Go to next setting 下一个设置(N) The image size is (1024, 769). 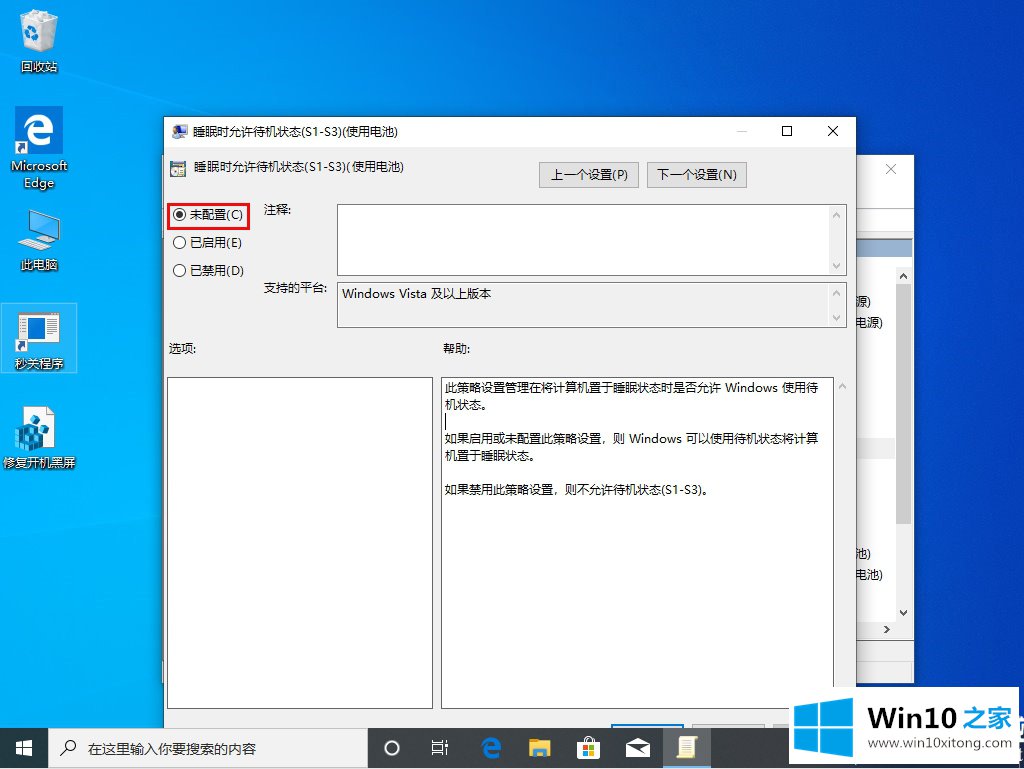coord(697,175)
